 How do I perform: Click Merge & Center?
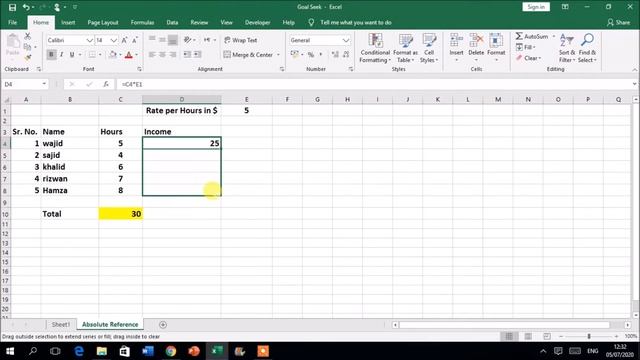pos(248,54)
